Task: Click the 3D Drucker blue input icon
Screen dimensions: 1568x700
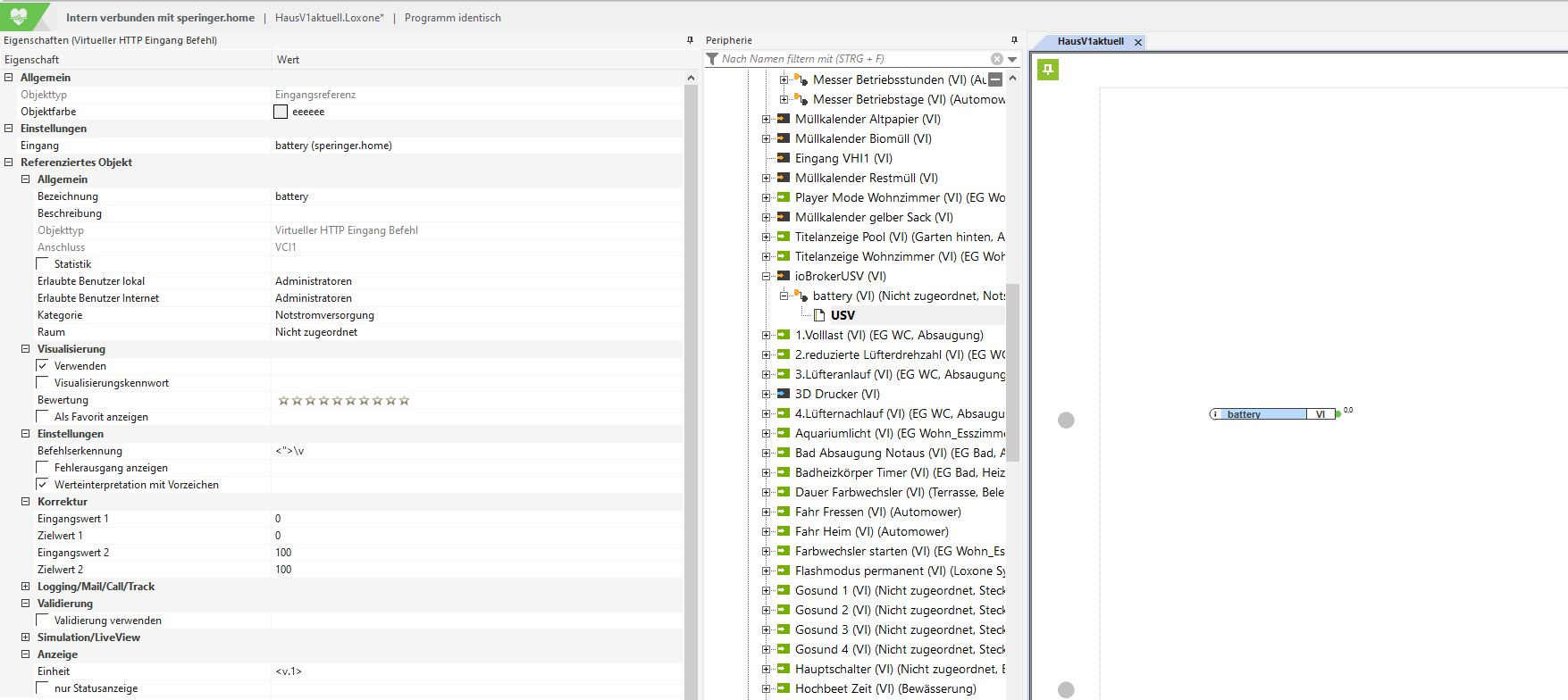Action: (784, 394)
